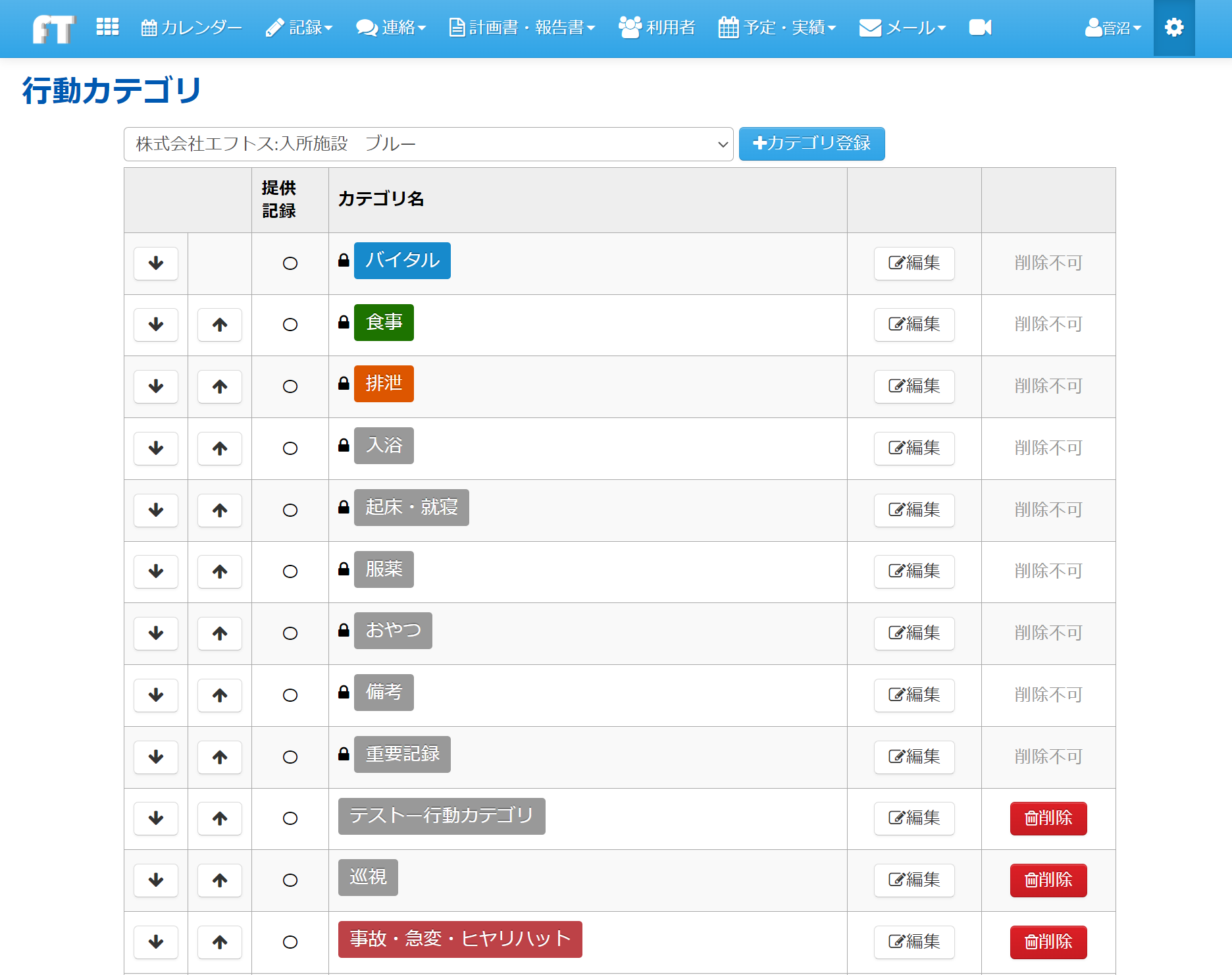Screen dimensions: 1232x975
Task: Click the FT logo
Action: tap(53, 28)
